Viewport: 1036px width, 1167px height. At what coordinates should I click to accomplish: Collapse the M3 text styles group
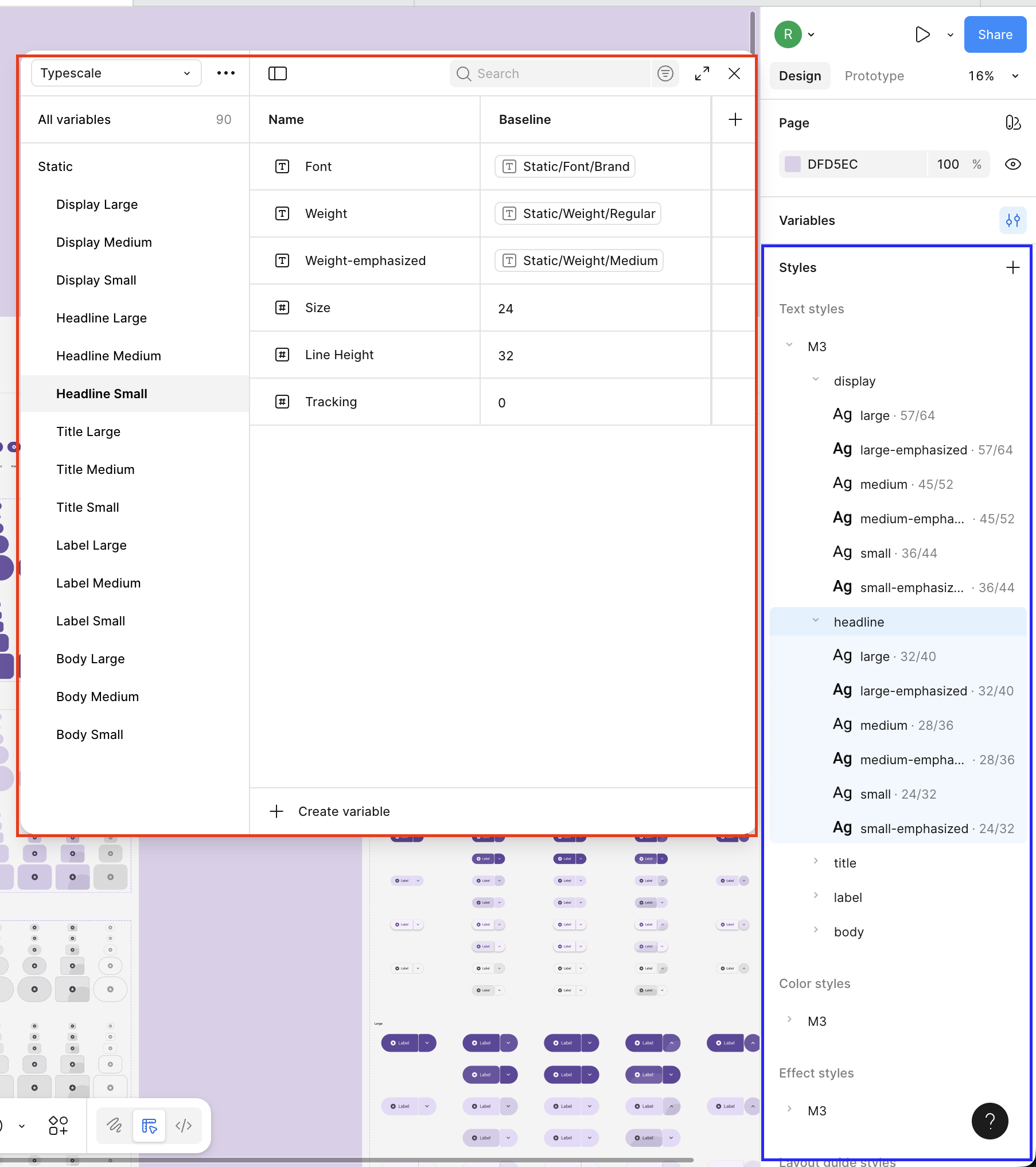pos(789,345)
